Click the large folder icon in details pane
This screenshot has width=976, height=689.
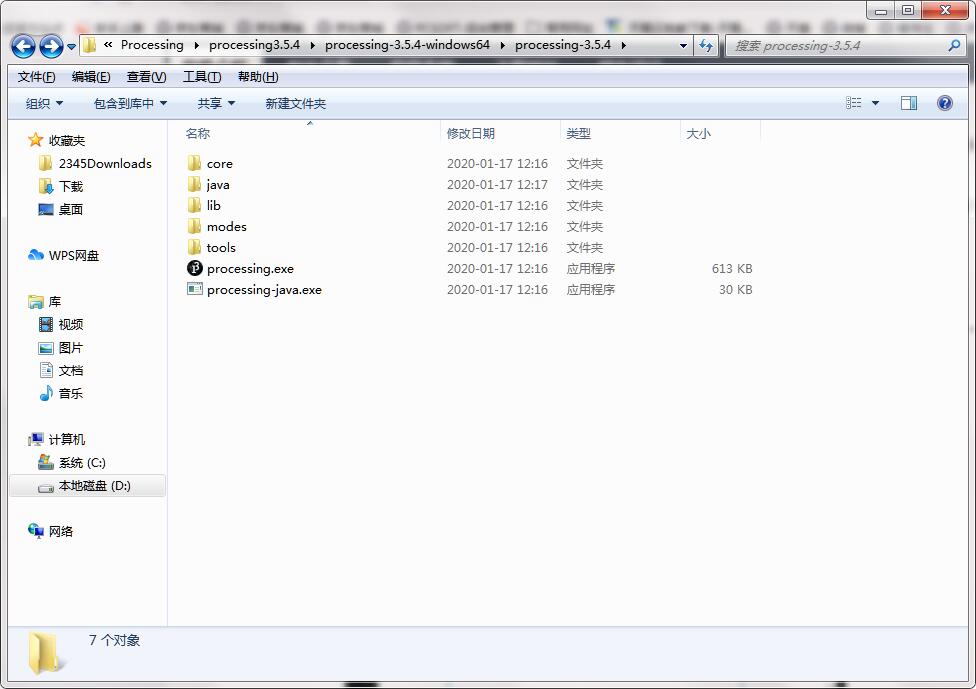coord(45,653)
